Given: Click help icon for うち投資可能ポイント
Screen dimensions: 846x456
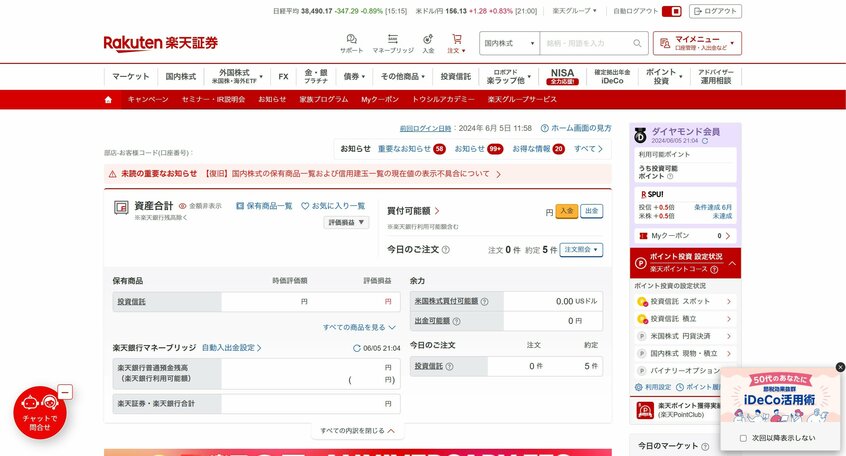Looking at the screenshot, I should click(x=670, y=176).
